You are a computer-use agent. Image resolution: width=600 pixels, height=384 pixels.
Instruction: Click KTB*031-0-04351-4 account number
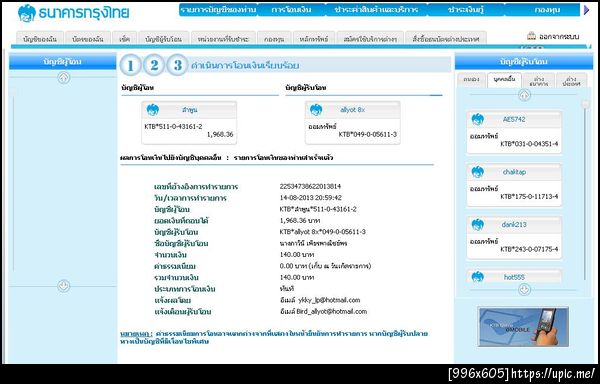tap(529, 144)
